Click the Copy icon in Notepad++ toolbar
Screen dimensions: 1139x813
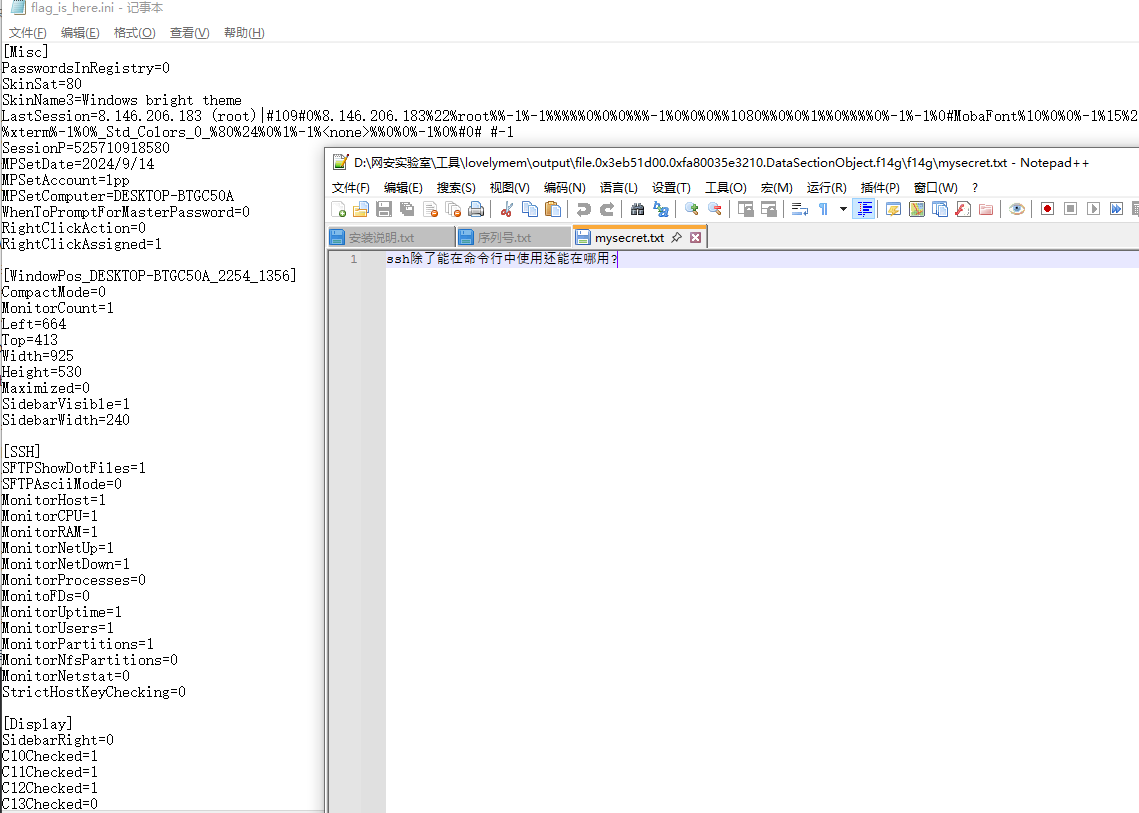(530, 209)
